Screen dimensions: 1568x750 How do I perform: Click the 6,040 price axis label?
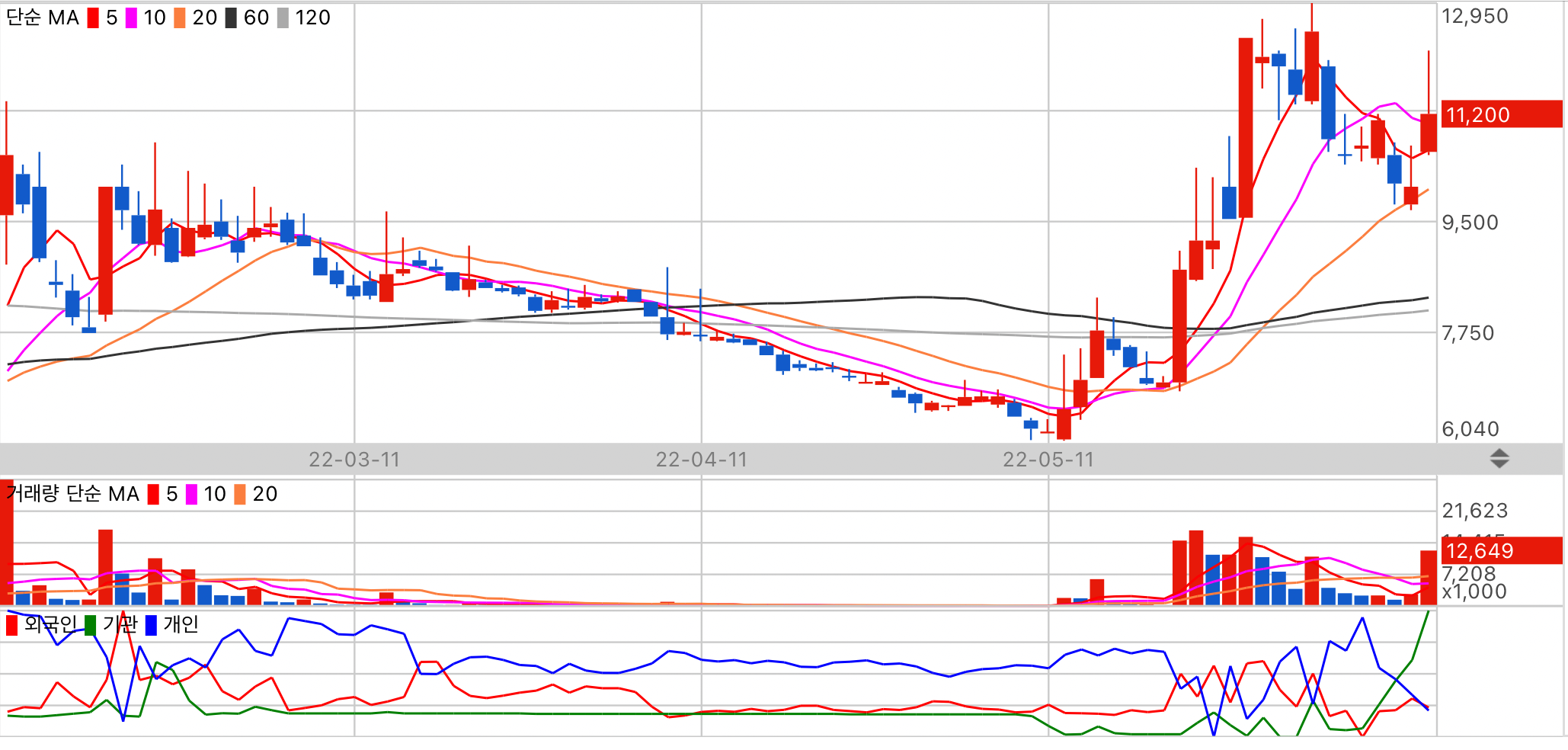pyautogui.click(x=1470, y=429)
